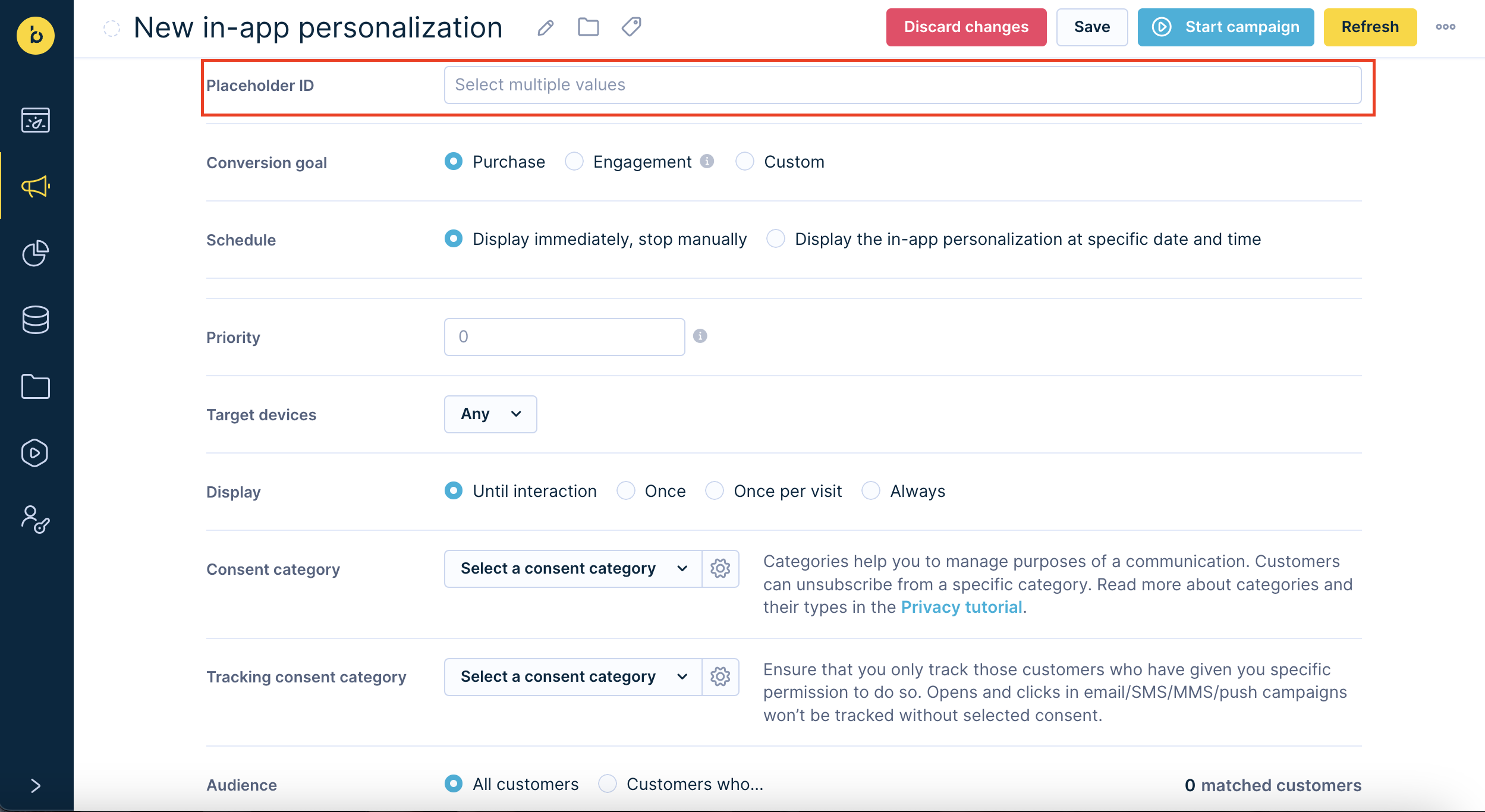Select Once per visit display option
1485x812 pixels.
715,491
